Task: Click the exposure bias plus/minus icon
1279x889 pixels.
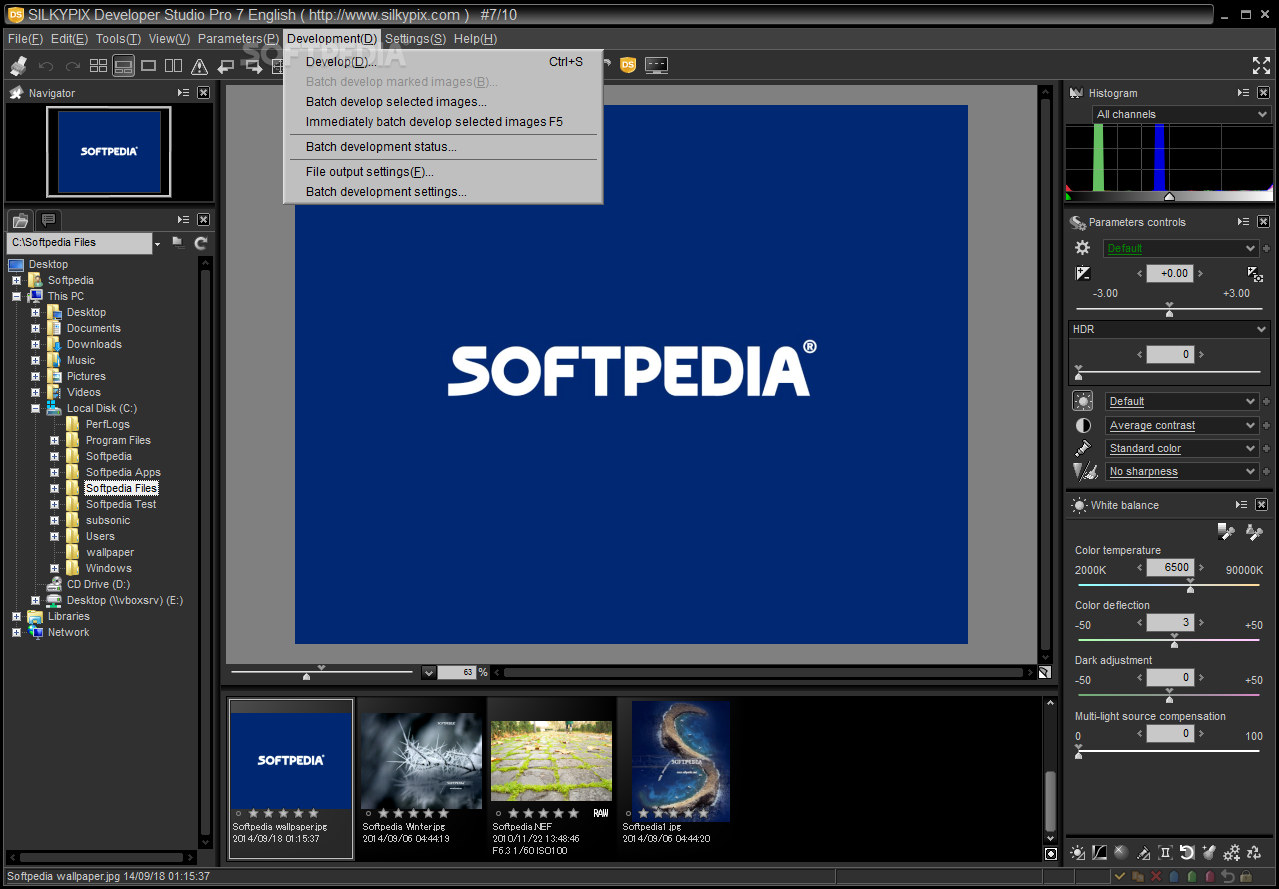Action: point(1082,273)
